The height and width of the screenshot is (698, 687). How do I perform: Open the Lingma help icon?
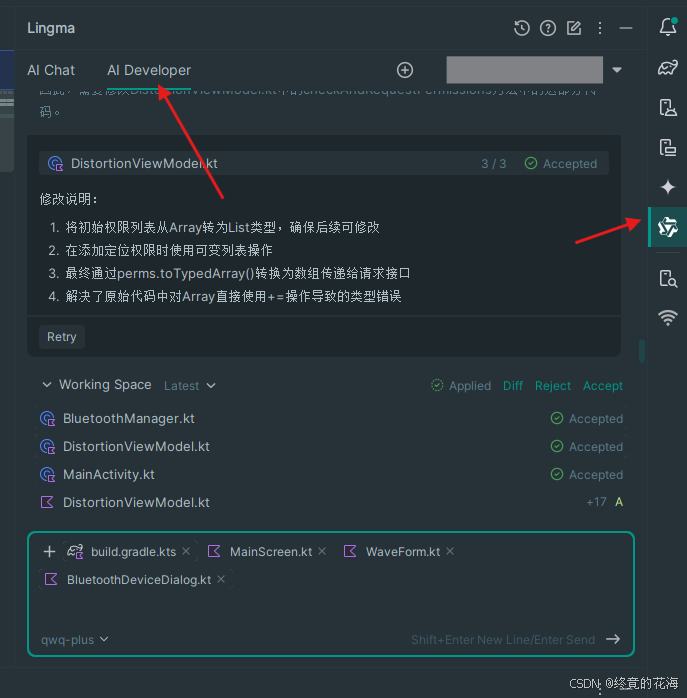548,28
